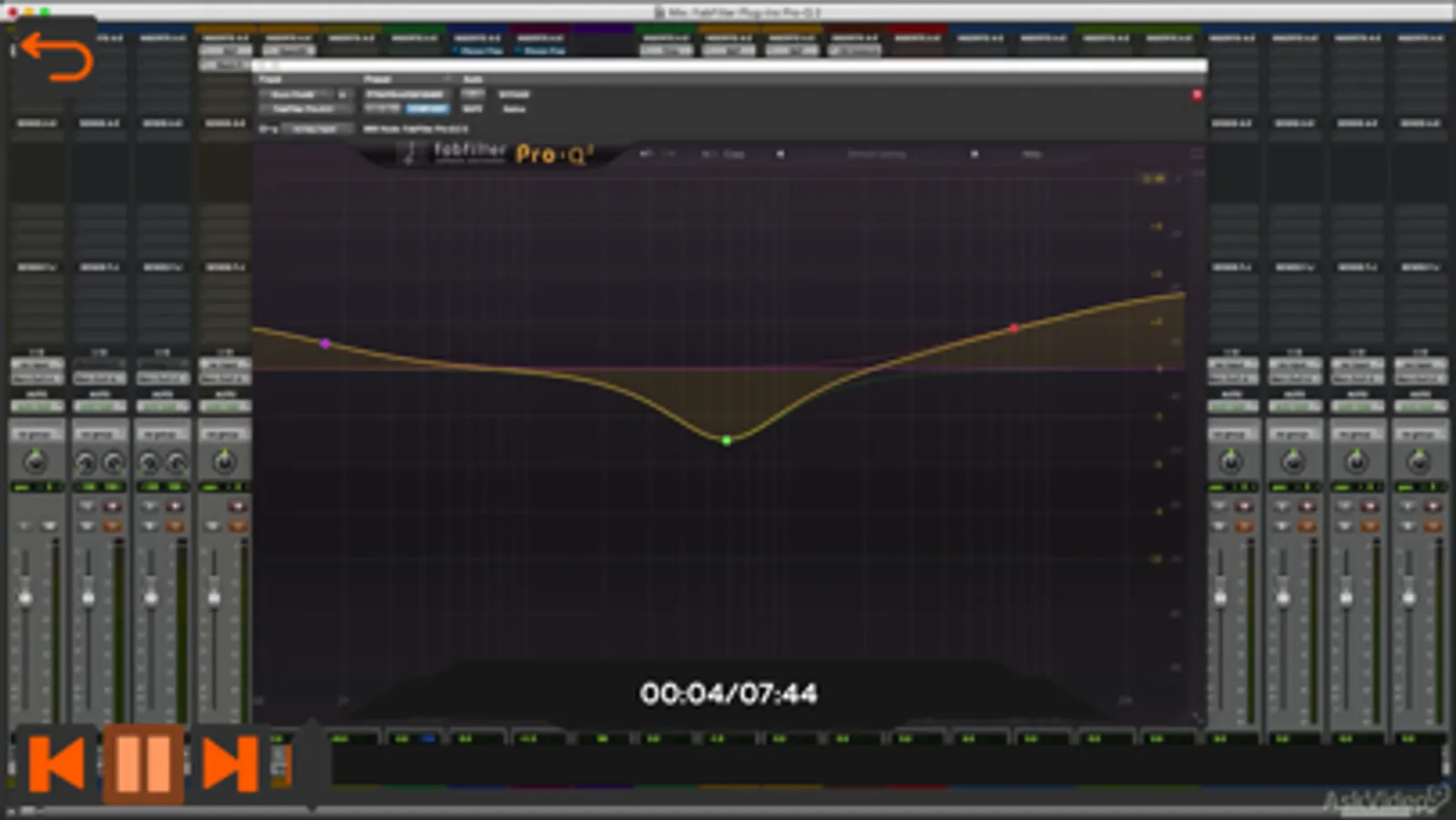Viewport: 1456px width, 820px height.
Task: Open the plug-in settings menu beside Preset
Action: (446, 80)
